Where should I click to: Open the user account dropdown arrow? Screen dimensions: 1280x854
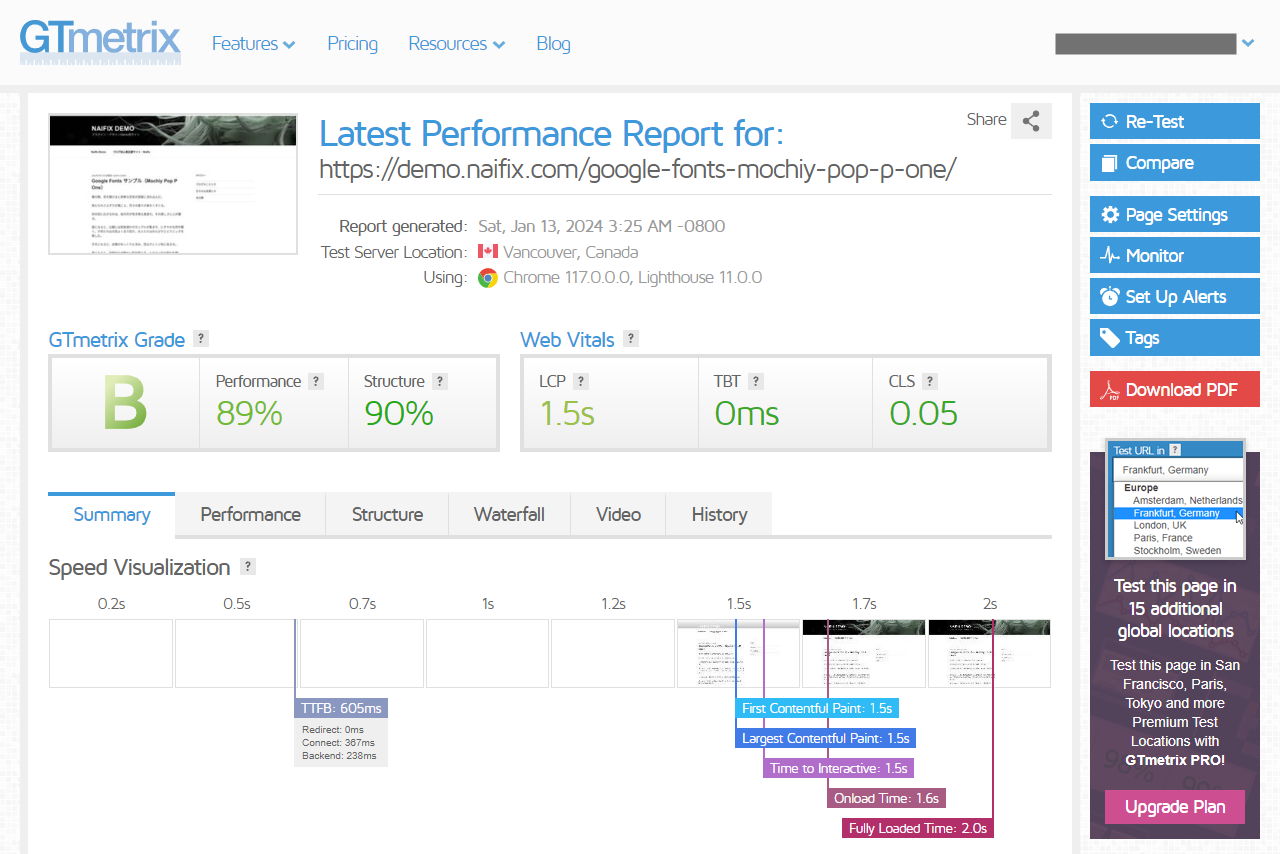click(1247, 43)
